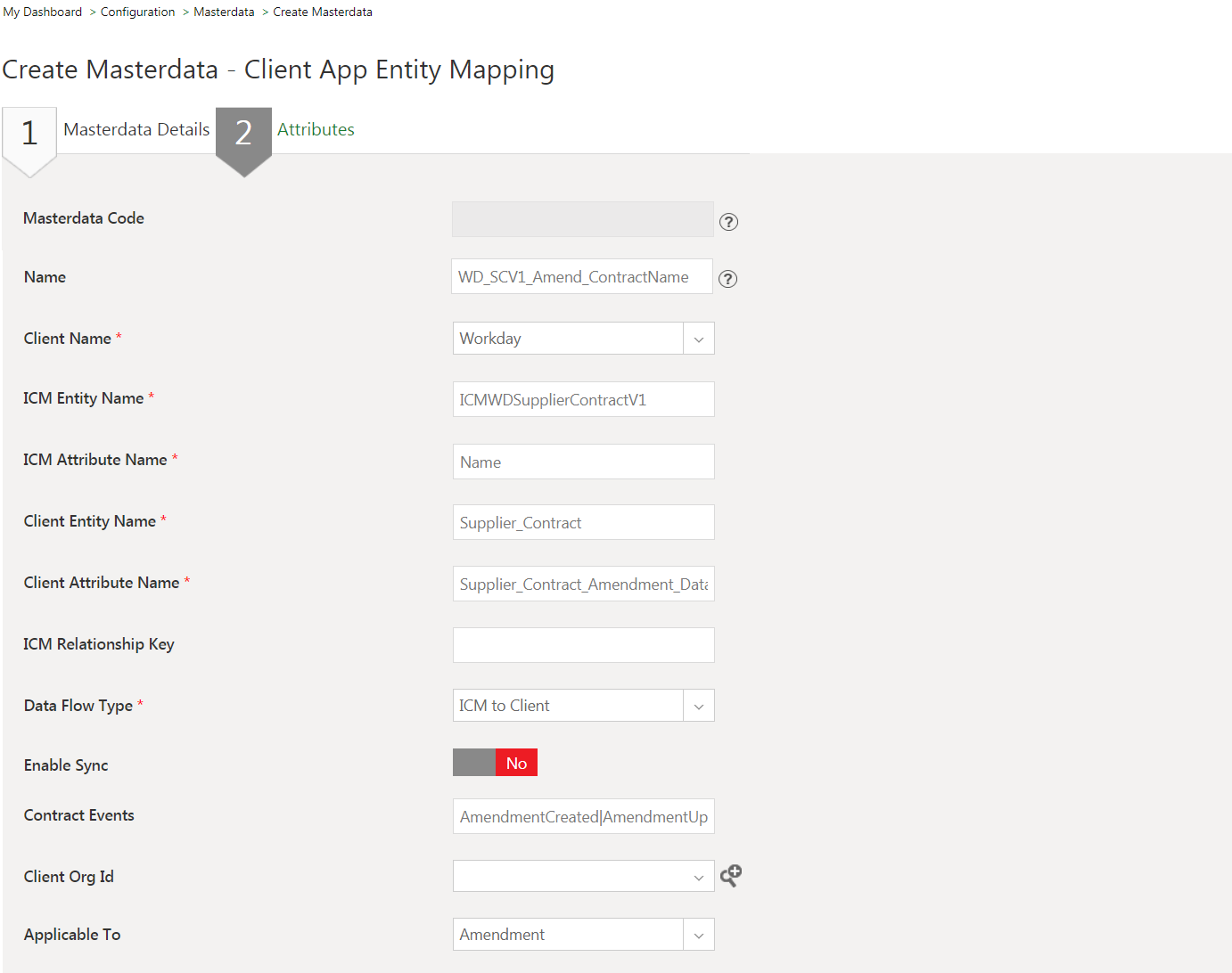Image resolution: width=1232 pixels, height=973 pixels.
Task: Switch to the Masterdata Details tab
Action: (x=136, y=130)
